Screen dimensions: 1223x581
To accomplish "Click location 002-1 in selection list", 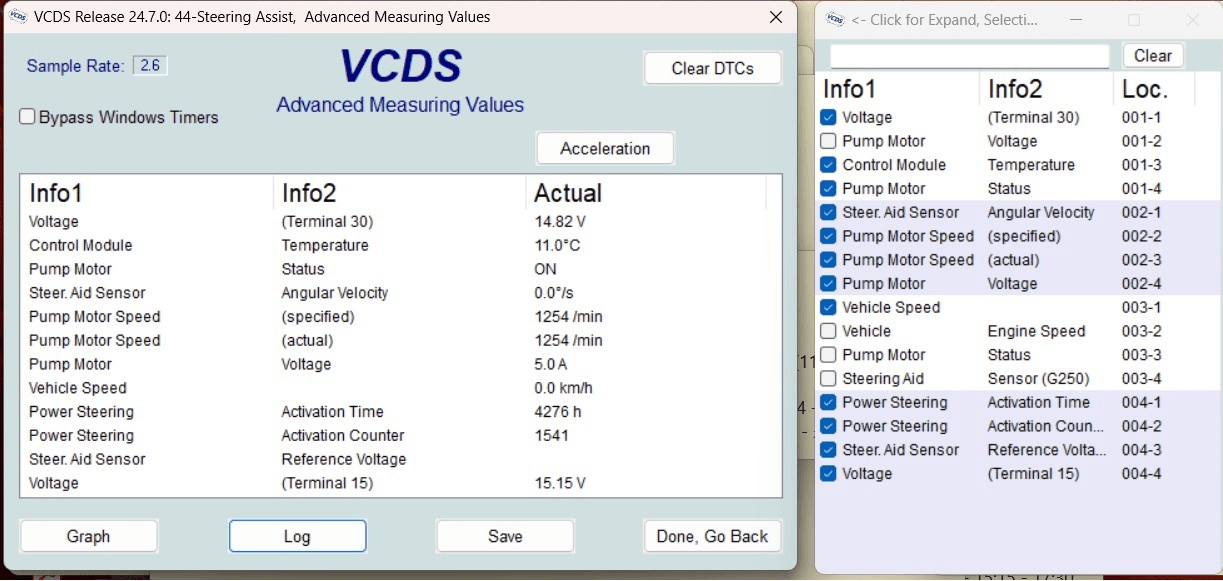I will 1142,212.
